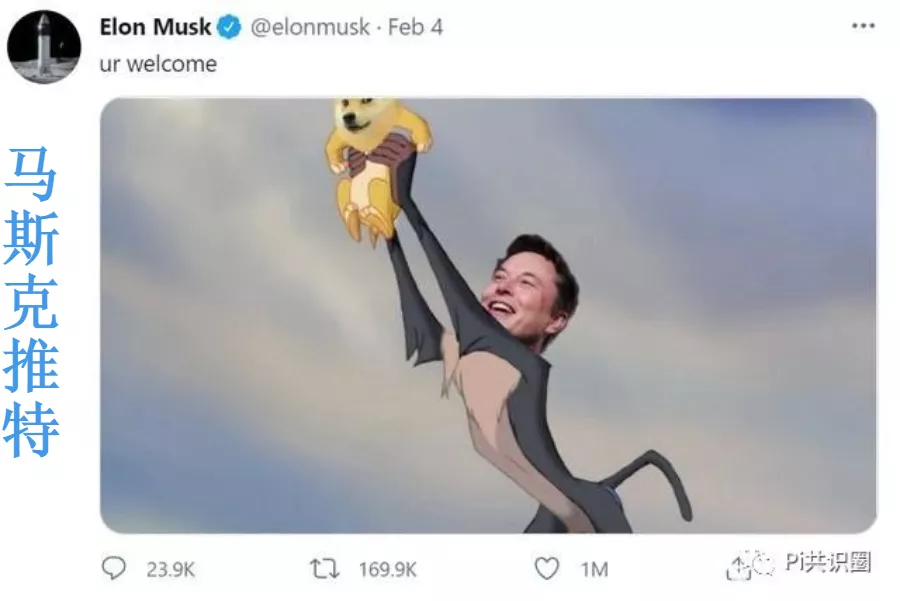Open the Feb 4 tweet timestamp
This screenshot has width=900, height=601.
[416, 27]
